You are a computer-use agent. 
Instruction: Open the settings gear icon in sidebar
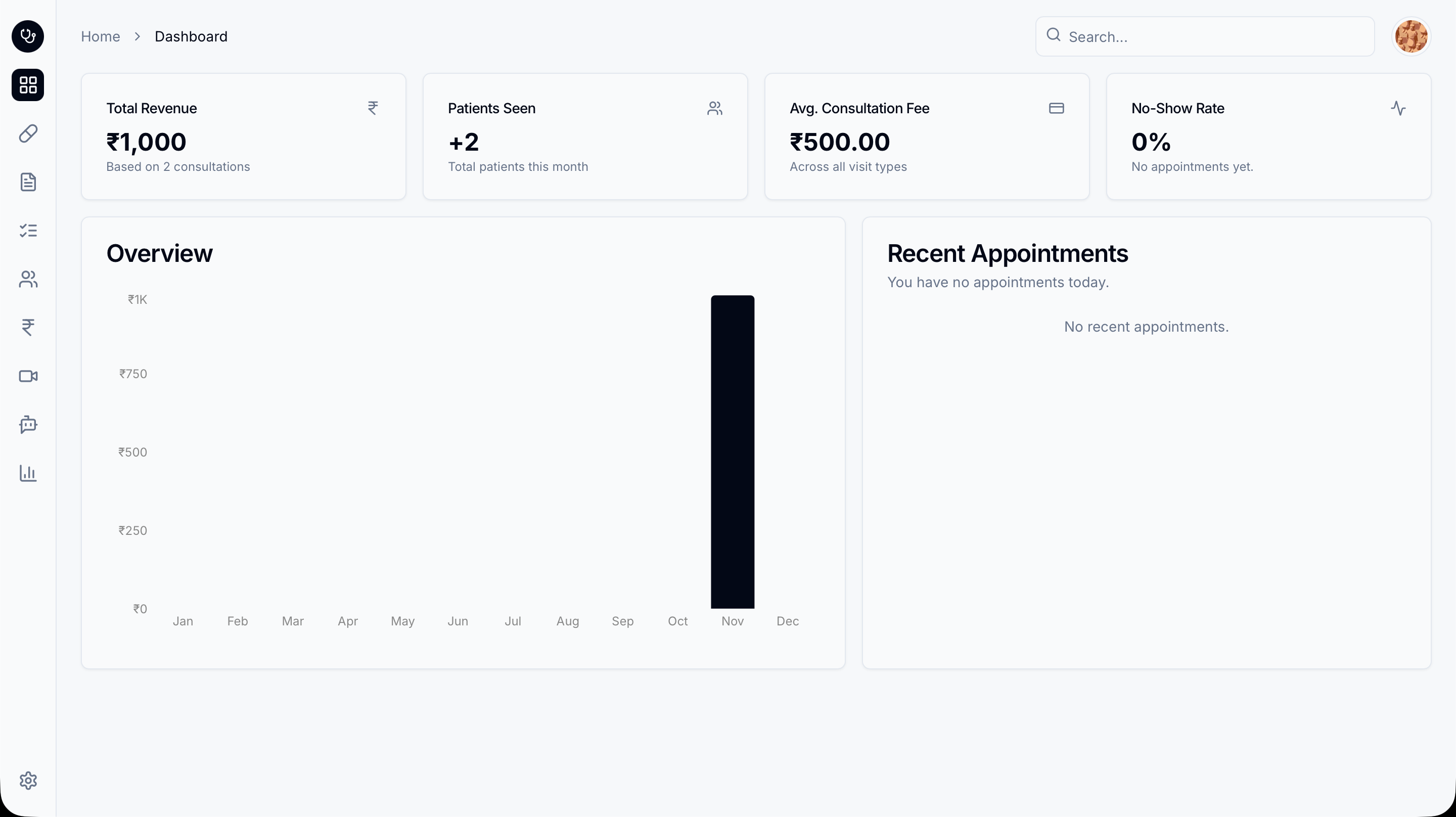pos(28,780)
